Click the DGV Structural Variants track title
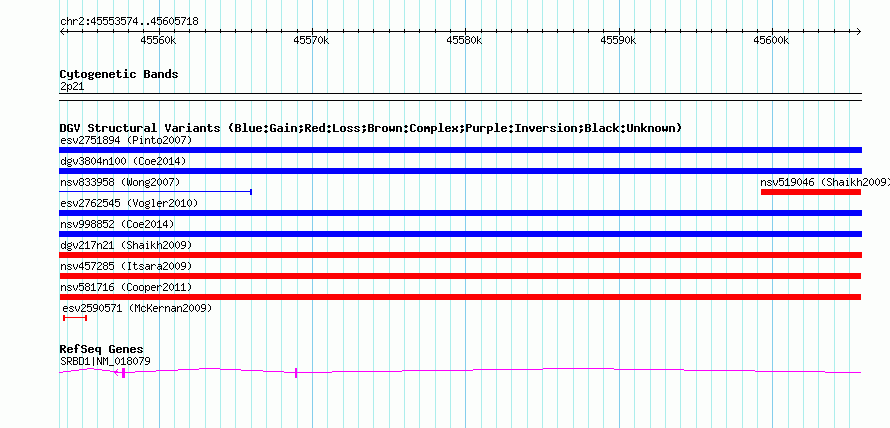The height and width of the screenshot is (428, 890). click(371, 128)
